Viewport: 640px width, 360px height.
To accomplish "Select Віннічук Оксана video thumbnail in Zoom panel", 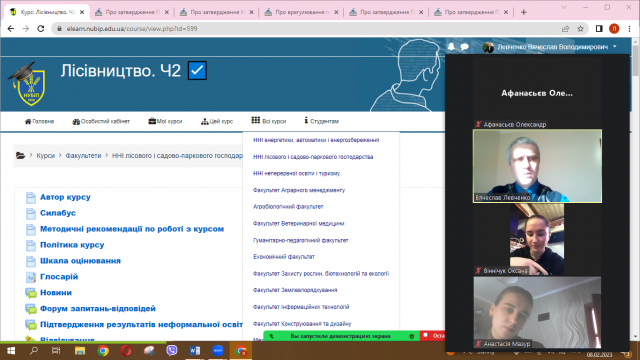I will 537,240.
